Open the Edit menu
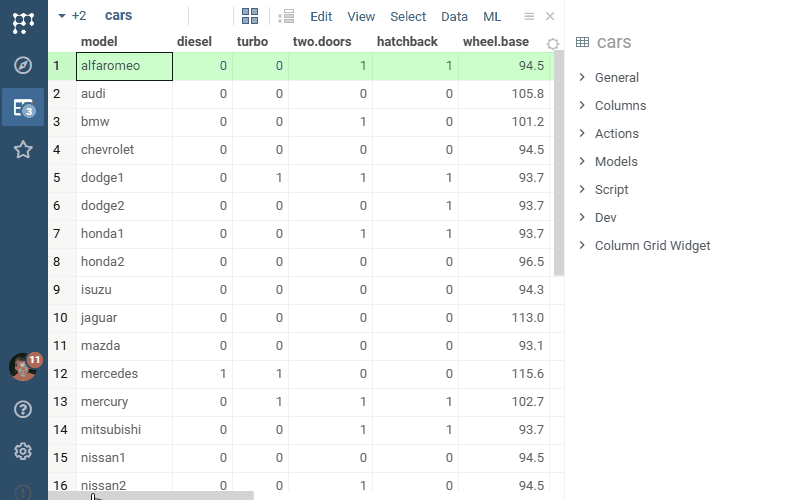Screen dimensions: 800x500 [321, 17]
